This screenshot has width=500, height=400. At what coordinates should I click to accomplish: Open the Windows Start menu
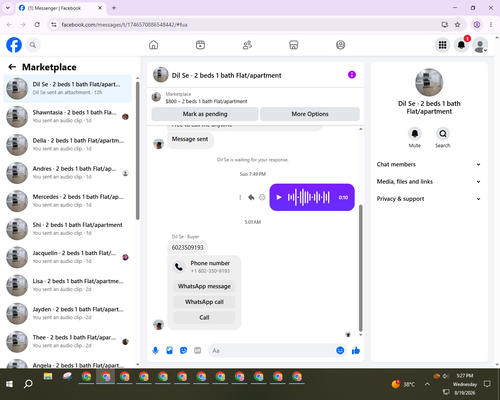[9, 384]
